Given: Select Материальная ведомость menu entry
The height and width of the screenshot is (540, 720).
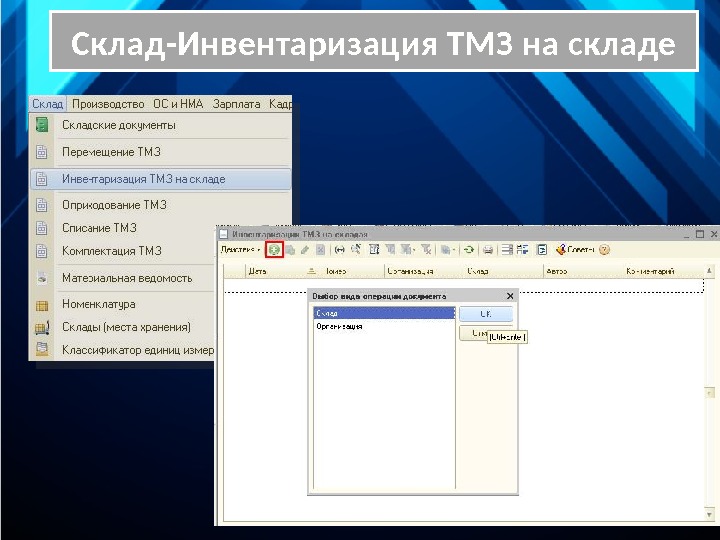Looking at the screenshot, I should [123, 278].
